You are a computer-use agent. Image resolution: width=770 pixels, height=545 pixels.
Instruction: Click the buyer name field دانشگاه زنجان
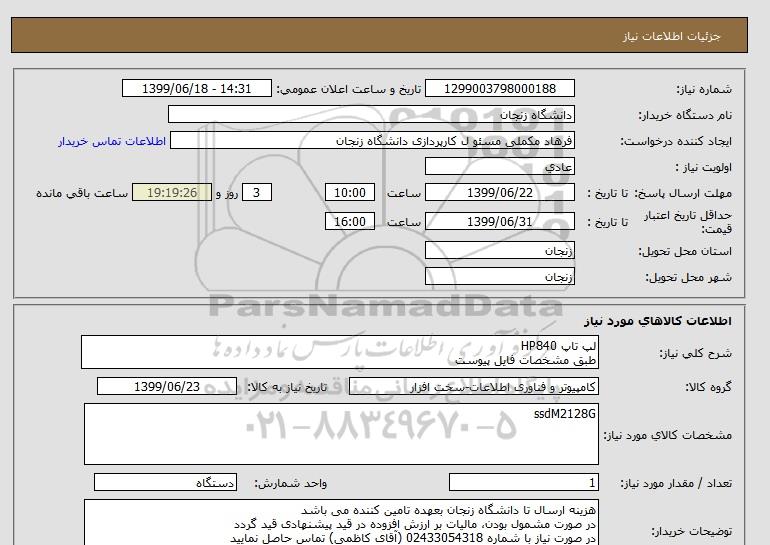tap(371, 114)
